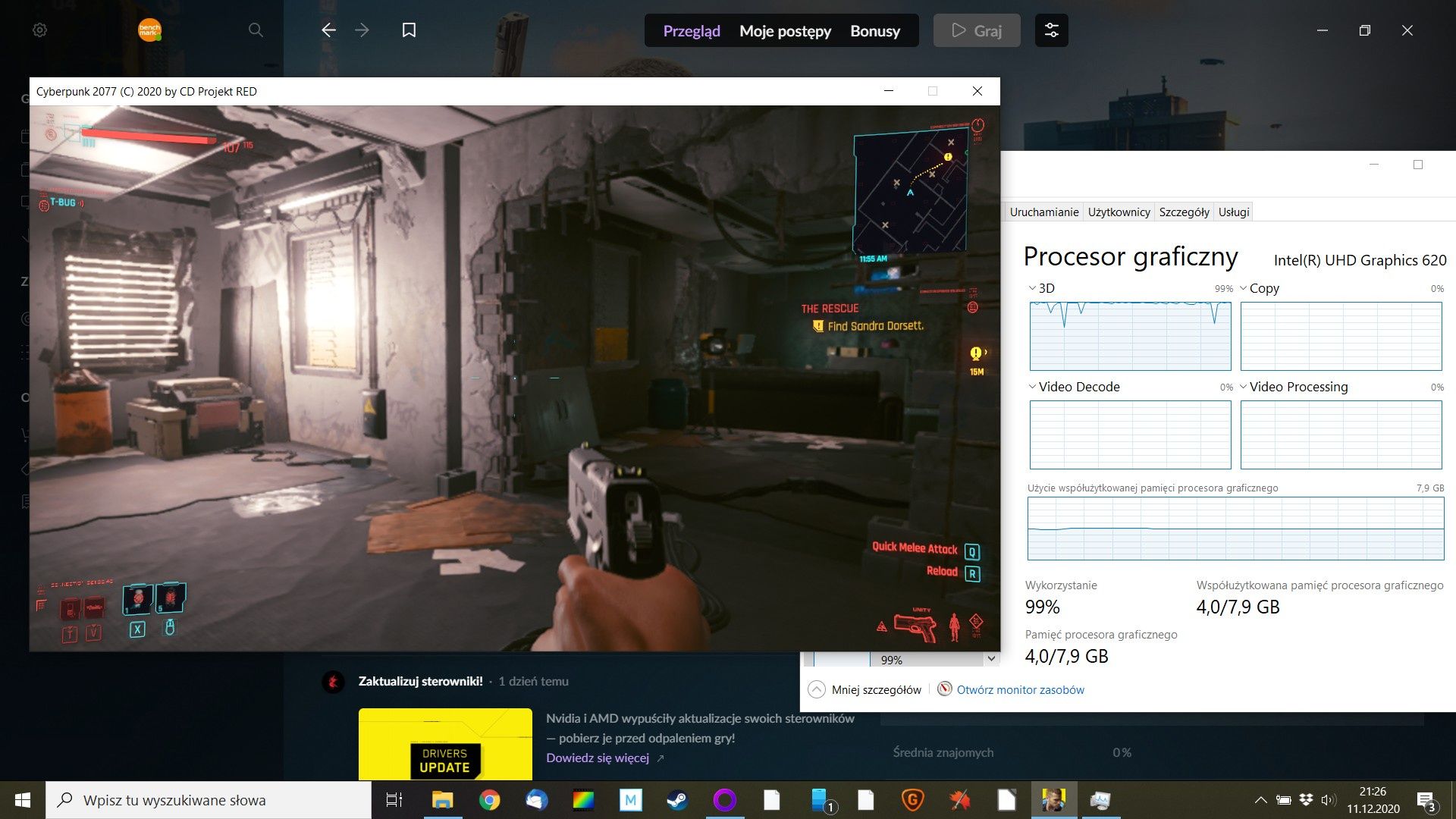Click Dowiedz się więcej link

tap(598, 758)
